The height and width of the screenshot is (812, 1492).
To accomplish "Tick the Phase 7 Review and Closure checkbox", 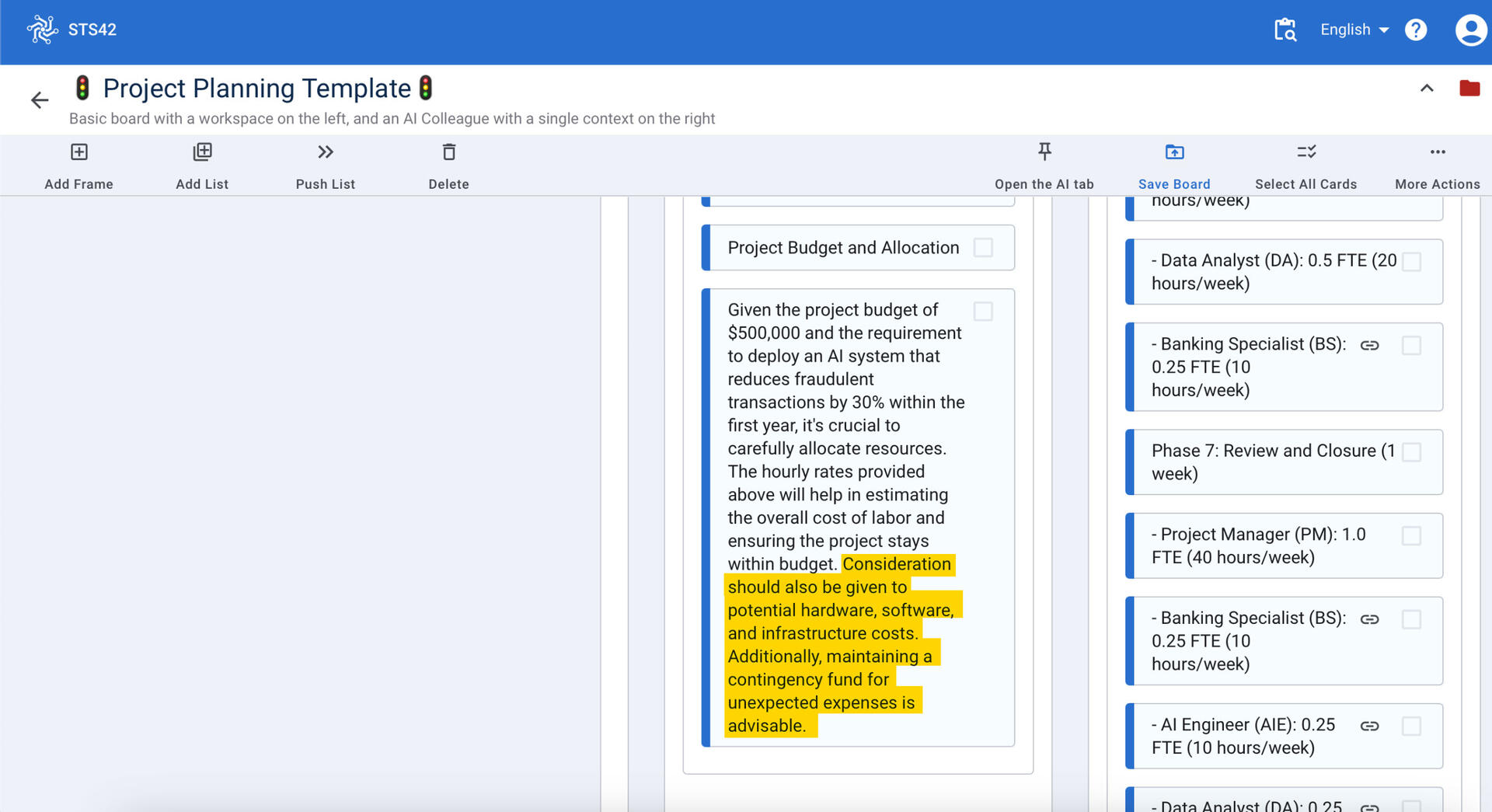I will pyautogui.click(x=1411, y=452).
